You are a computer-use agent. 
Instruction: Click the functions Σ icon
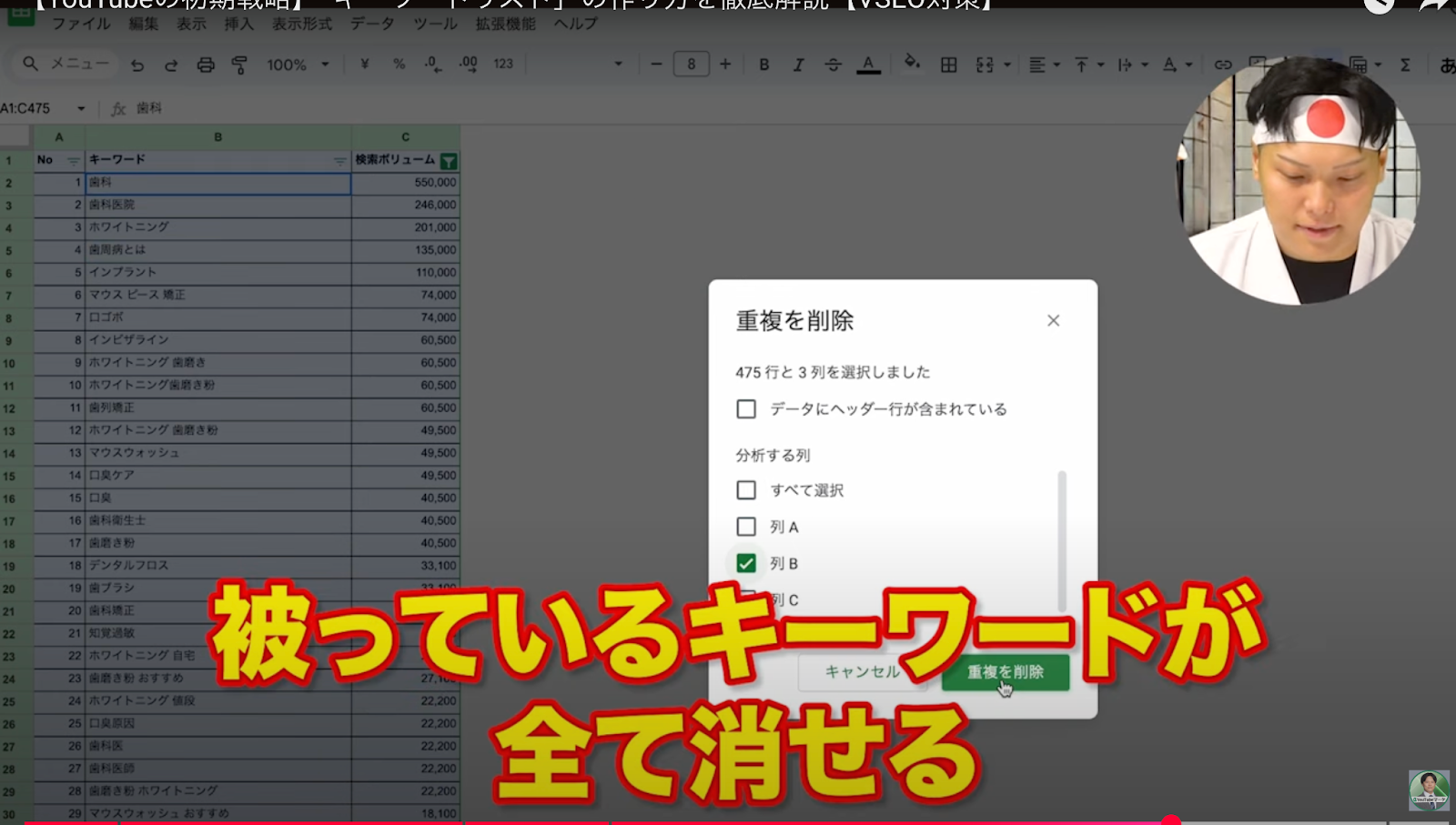(1407, 64)
